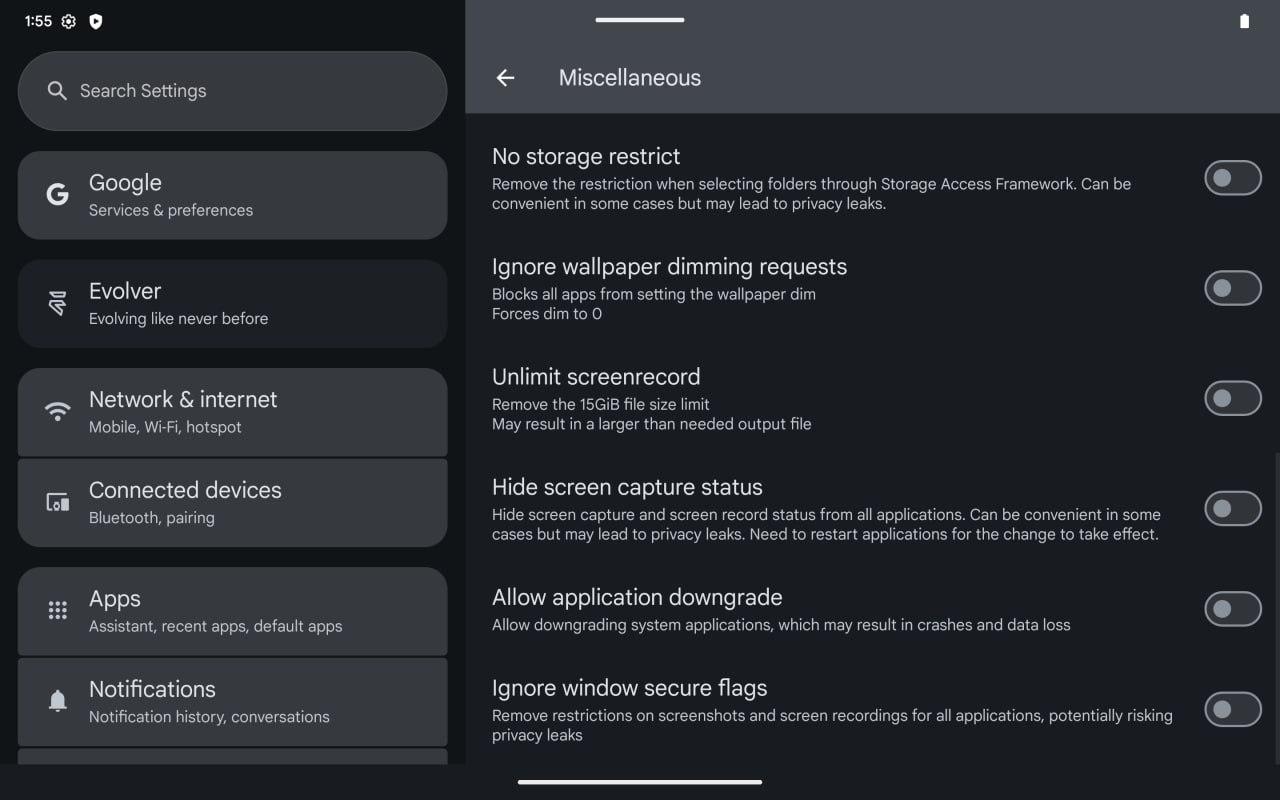The height and width of the screenshot is (800, 1280).
Task: Open Network & internet settings
Action: click(x=232, y=412)
